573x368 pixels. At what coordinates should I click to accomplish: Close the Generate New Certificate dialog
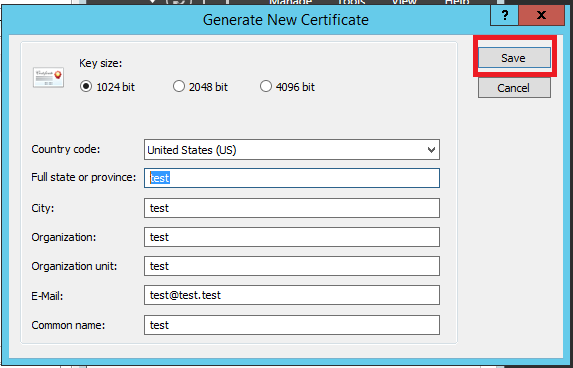click(x=541, y=15)
